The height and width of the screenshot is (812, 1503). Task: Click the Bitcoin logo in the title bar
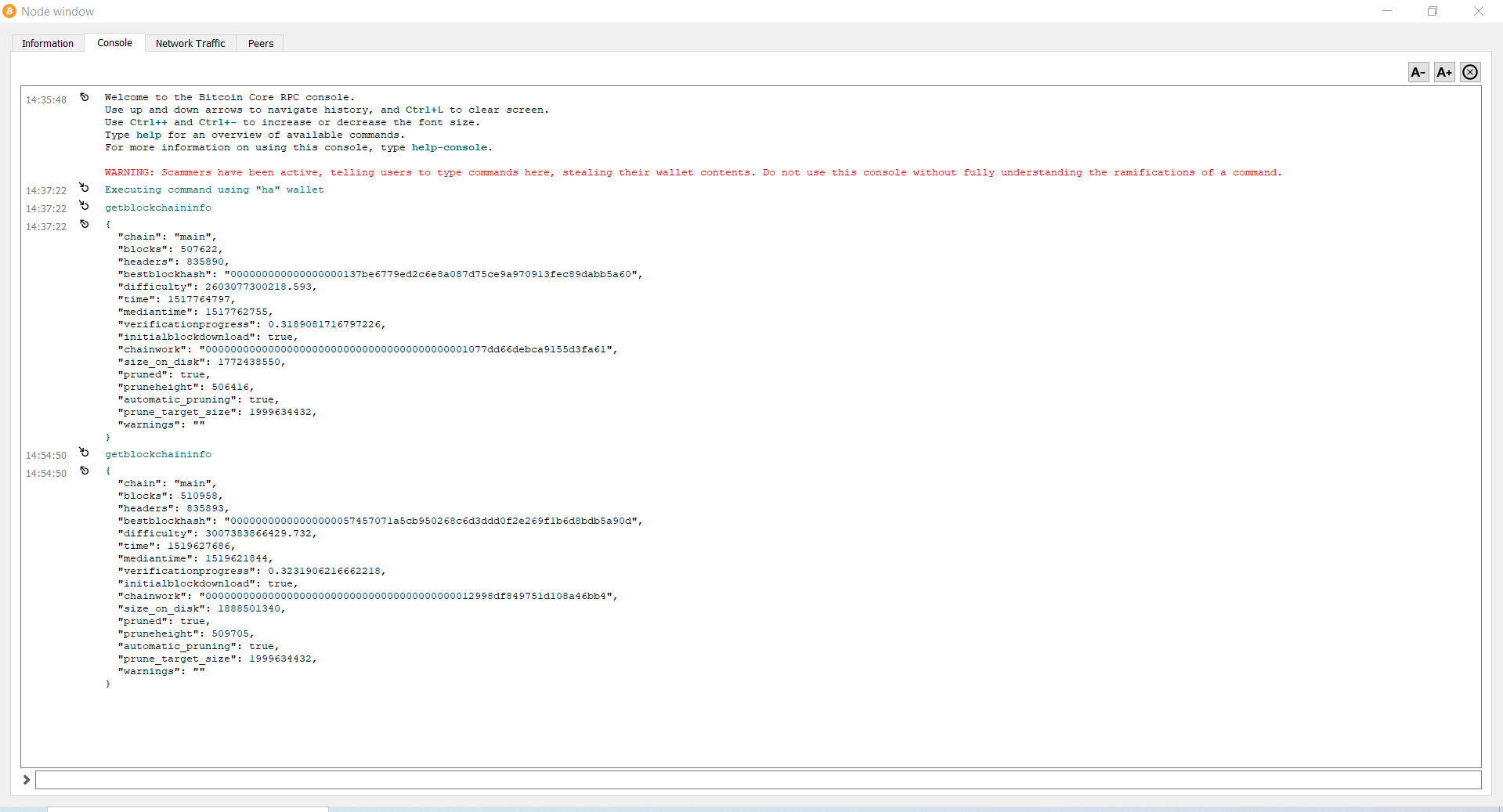pos(9,11)
